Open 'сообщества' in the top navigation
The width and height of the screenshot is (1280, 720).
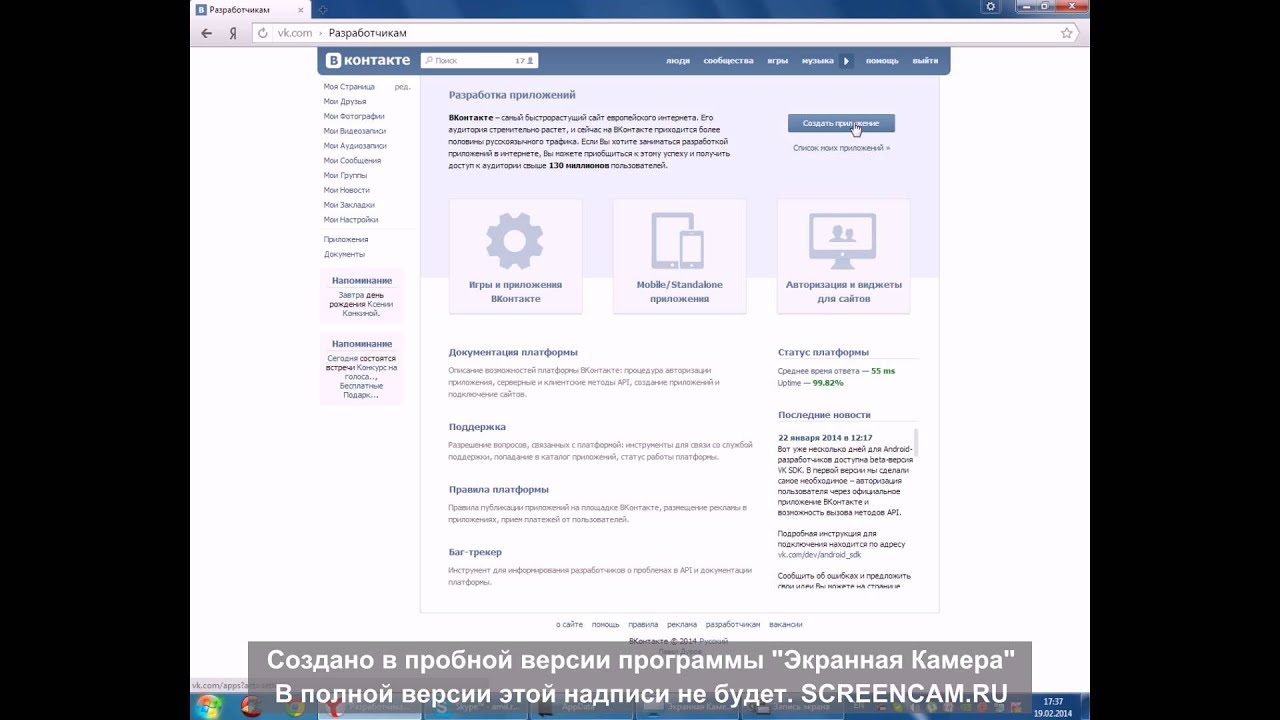(728, 60)
